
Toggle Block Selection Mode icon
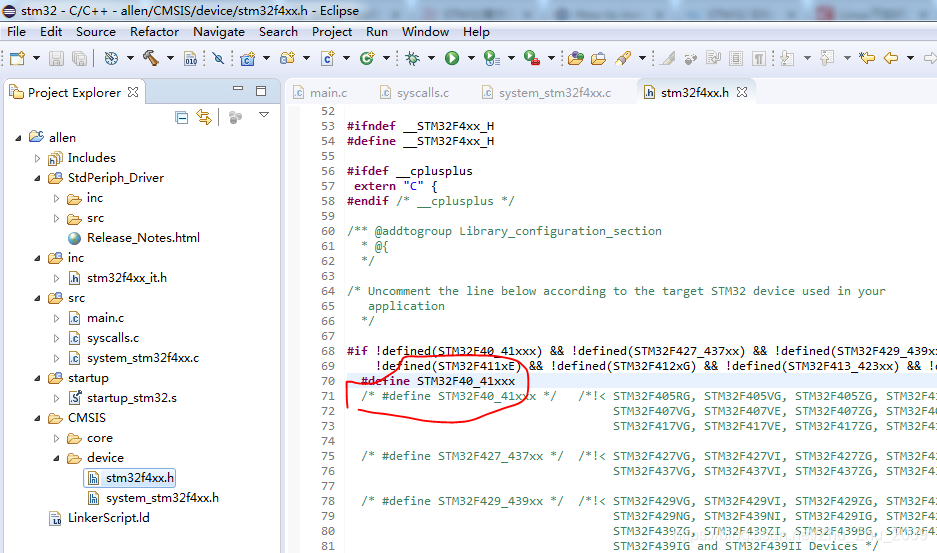click(736, 58)
